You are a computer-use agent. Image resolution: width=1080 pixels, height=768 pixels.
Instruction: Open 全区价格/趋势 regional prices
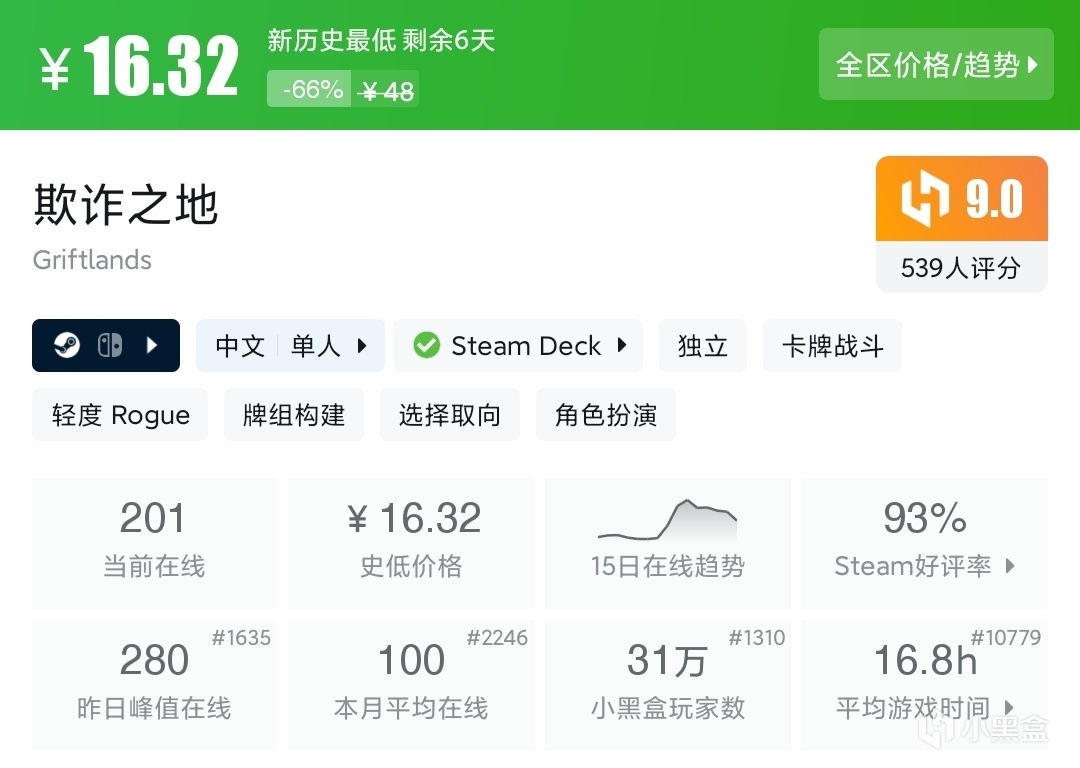tap(936, 65)
